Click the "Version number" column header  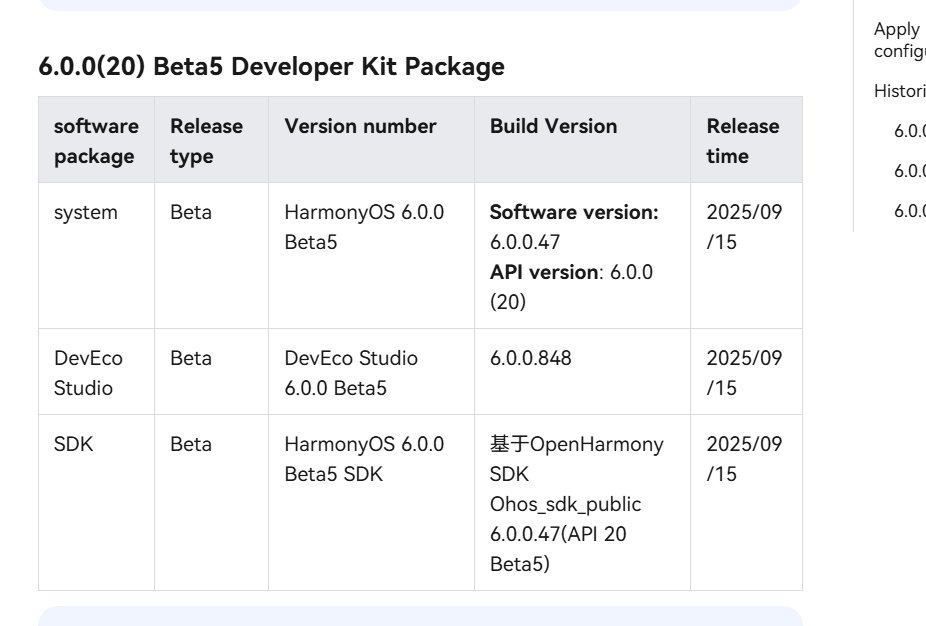(371, 141)
